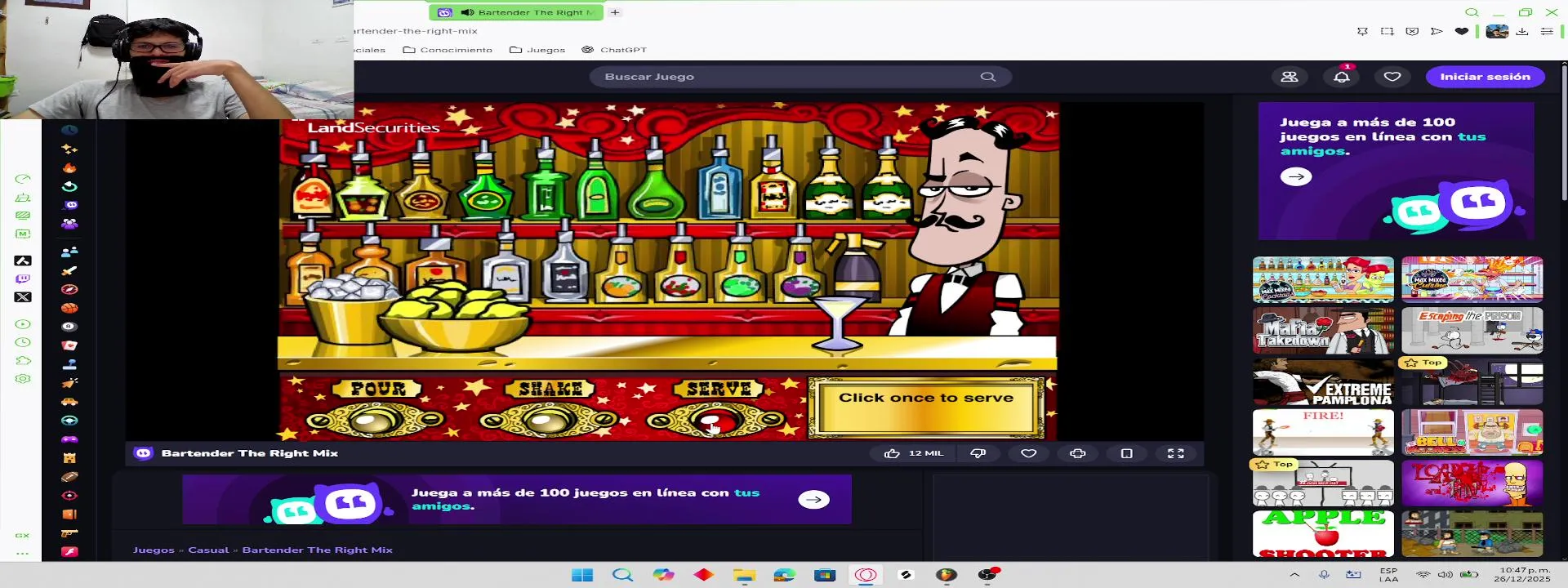Screen dimensions: 1568x588
Task: Open File Explorer from taskbar
Action: (744, 575)
